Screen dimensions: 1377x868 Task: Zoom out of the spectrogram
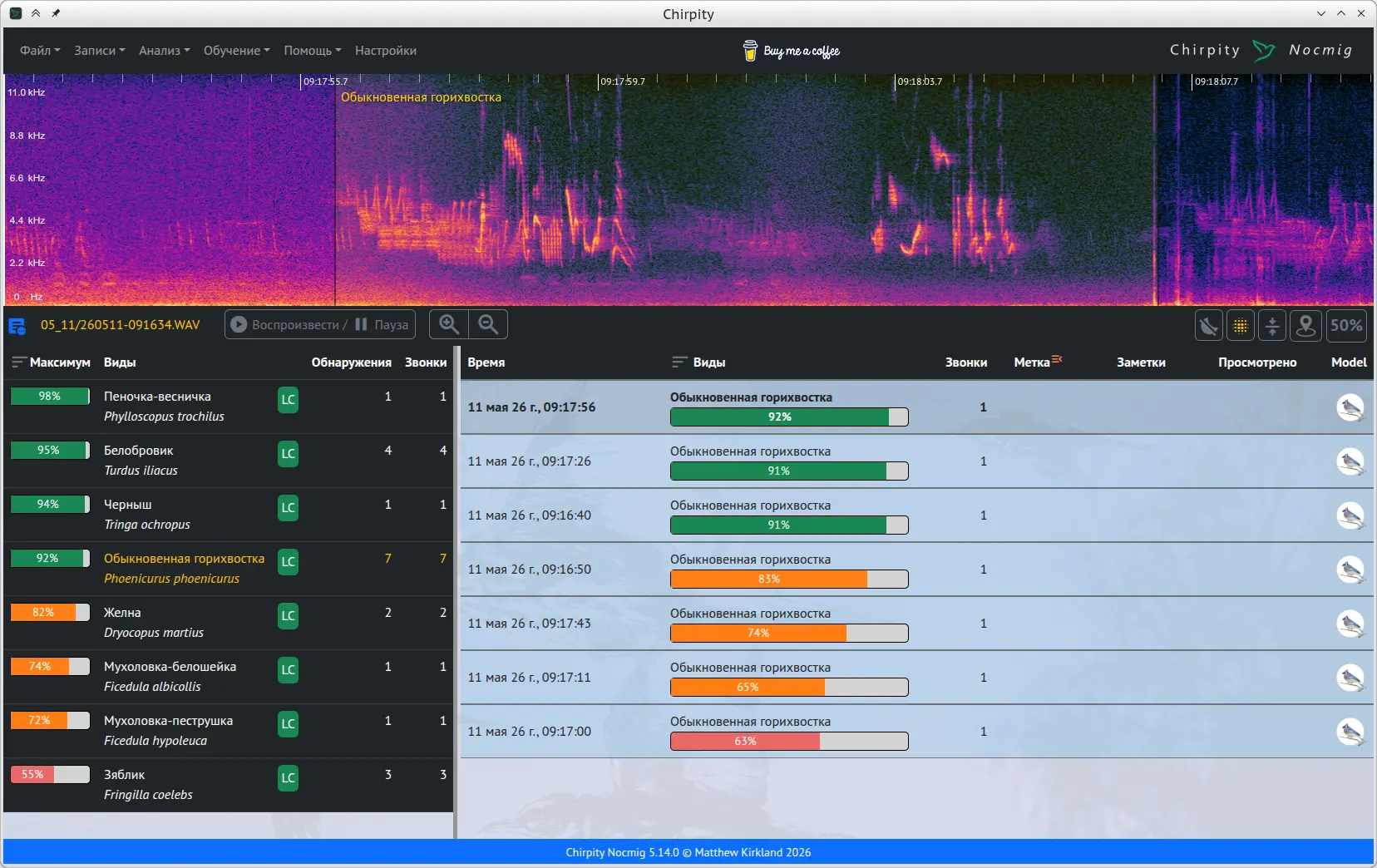(488, 324)
